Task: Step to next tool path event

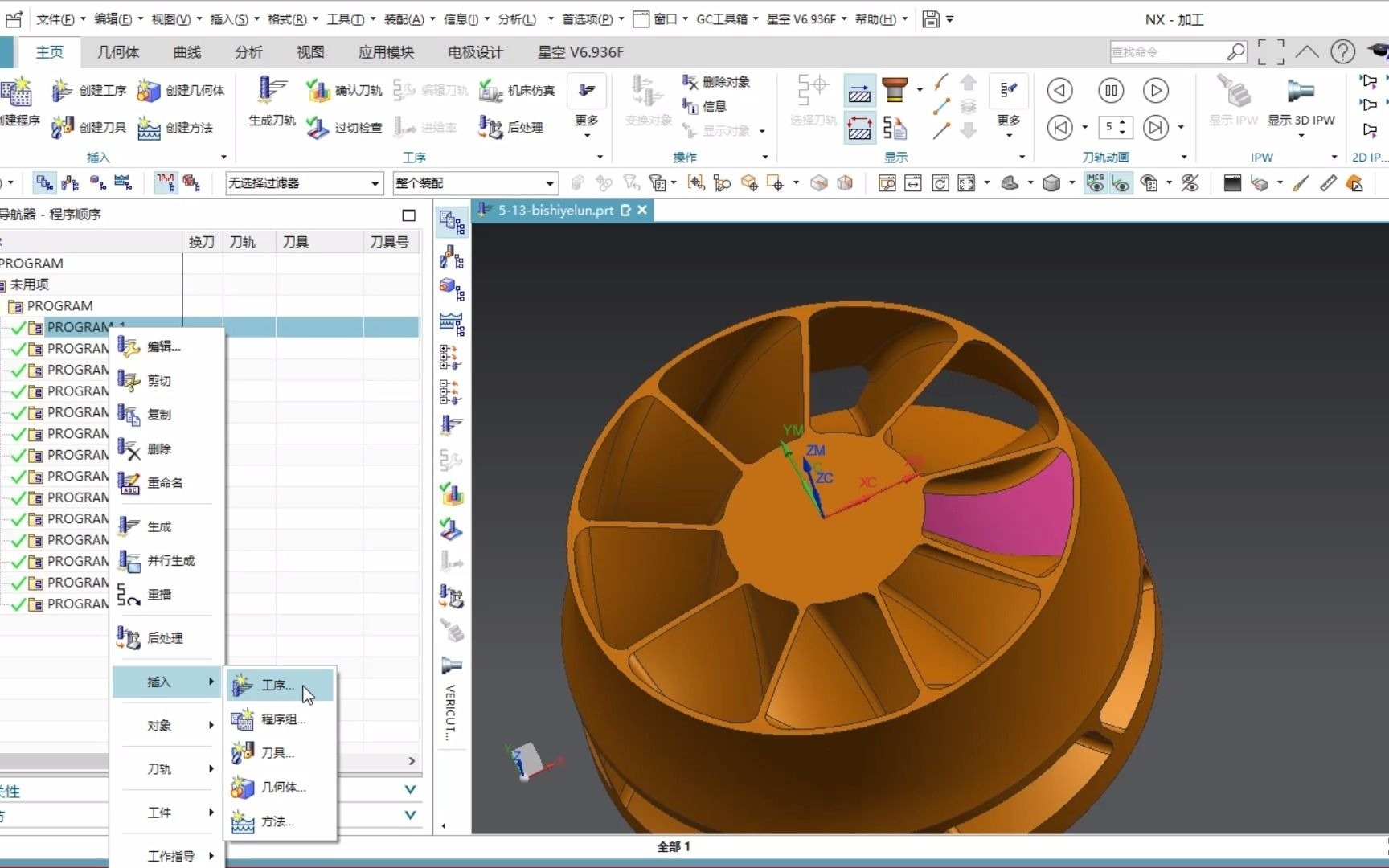Action: pyautogui.click(x=1156, y=127)
